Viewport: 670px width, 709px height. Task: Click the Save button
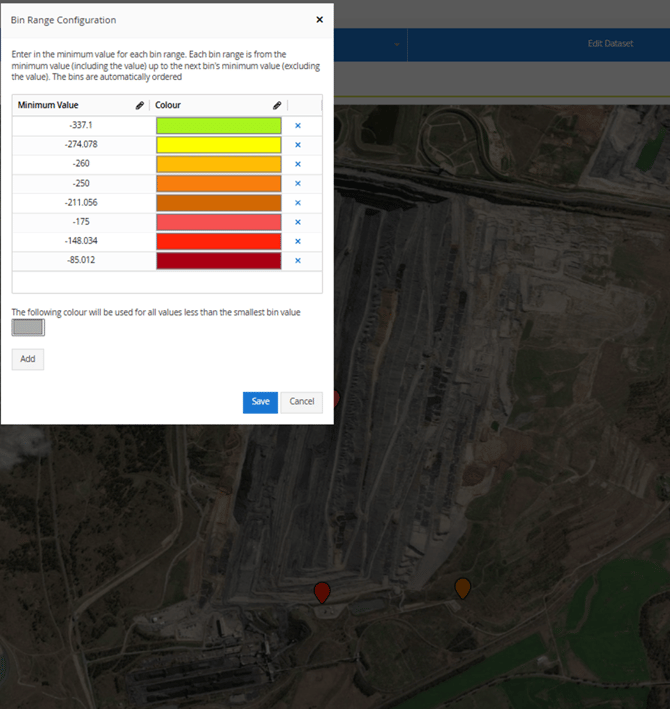[x=260, y=401]
